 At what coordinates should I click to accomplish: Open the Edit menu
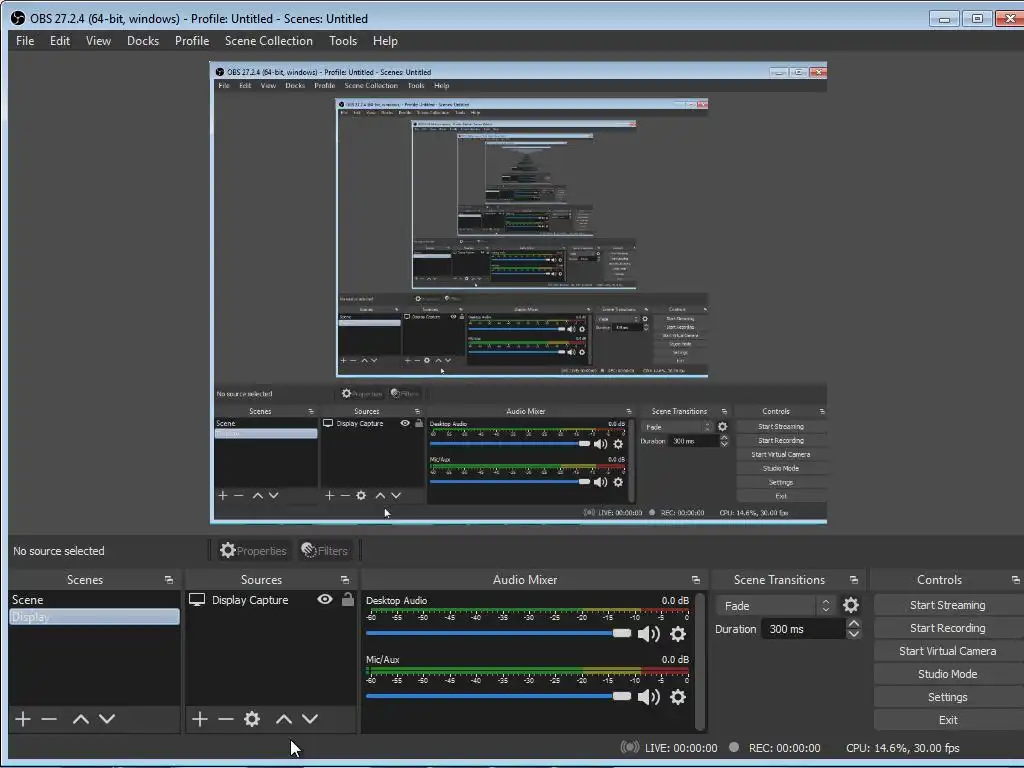(x=60, y=40)
